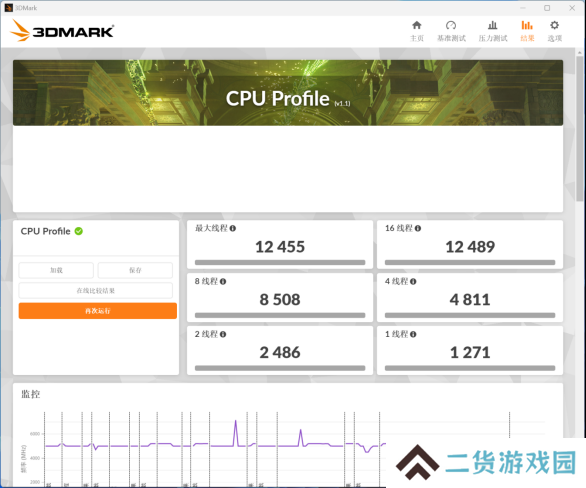
Task: Click the 1 thread score 1 271
Action: [x=470, y=352]
